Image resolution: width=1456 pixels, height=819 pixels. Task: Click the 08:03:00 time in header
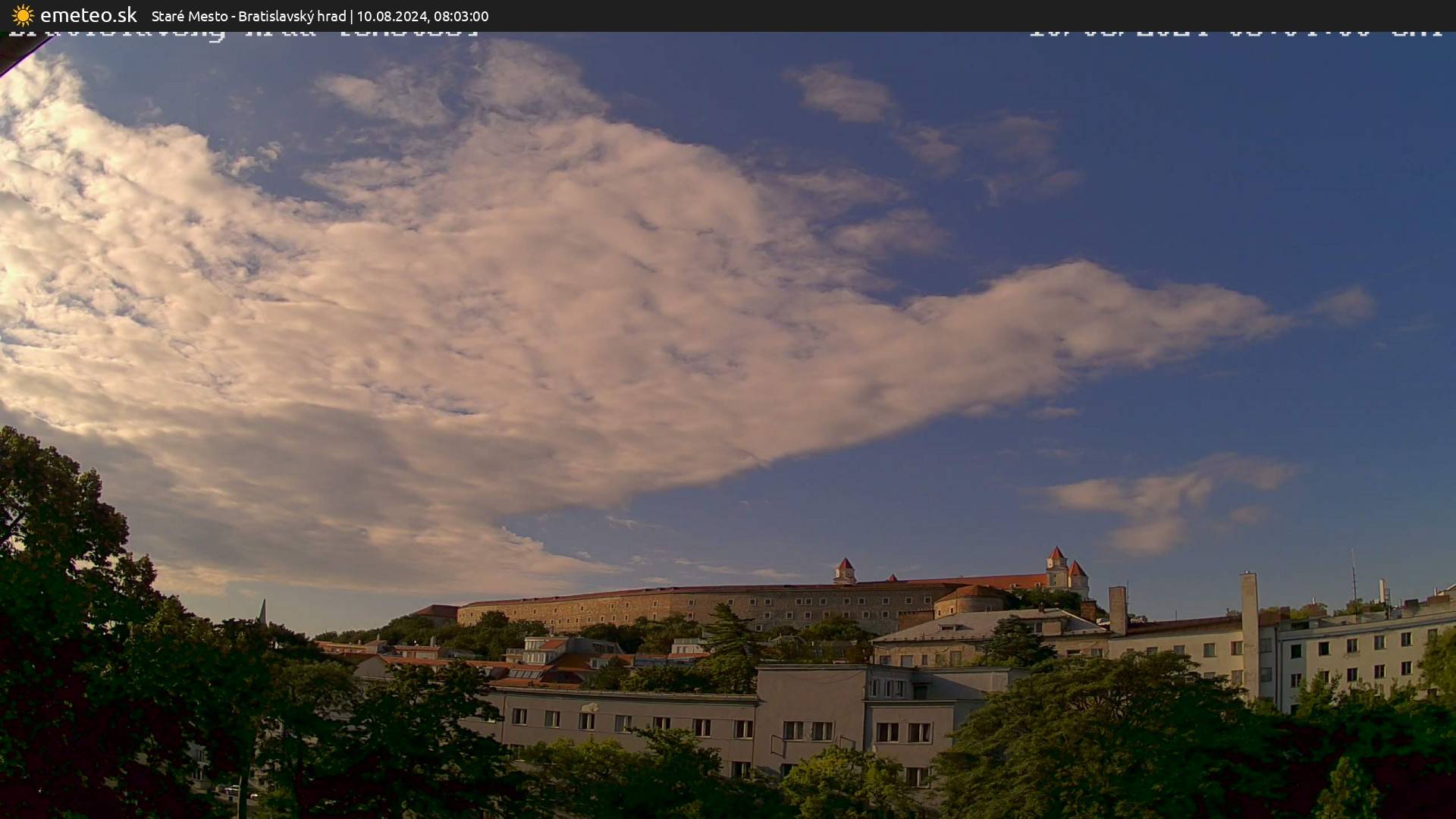point(461,16)
